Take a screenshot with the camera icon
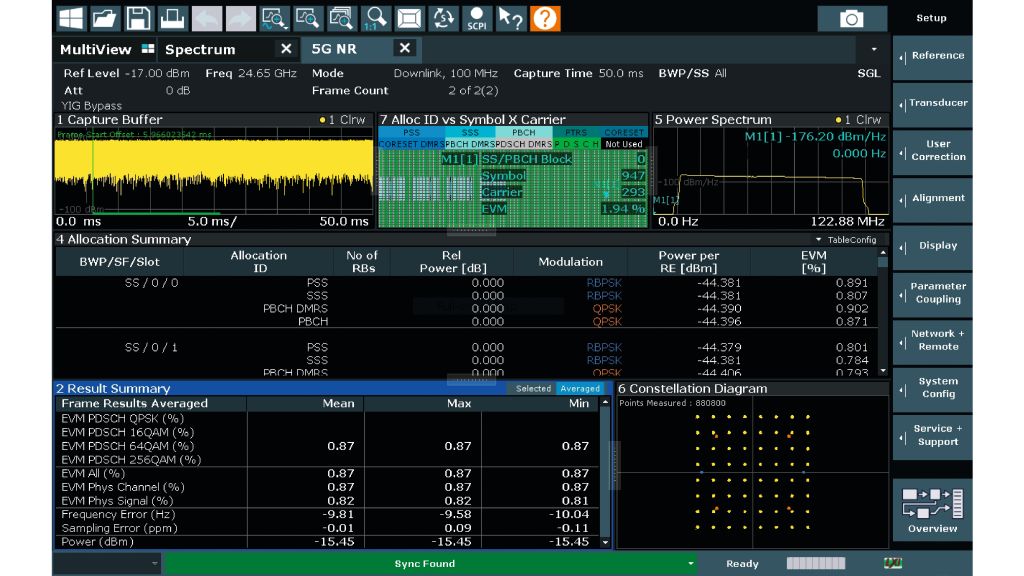1024x576 pixels. [851, 18]
